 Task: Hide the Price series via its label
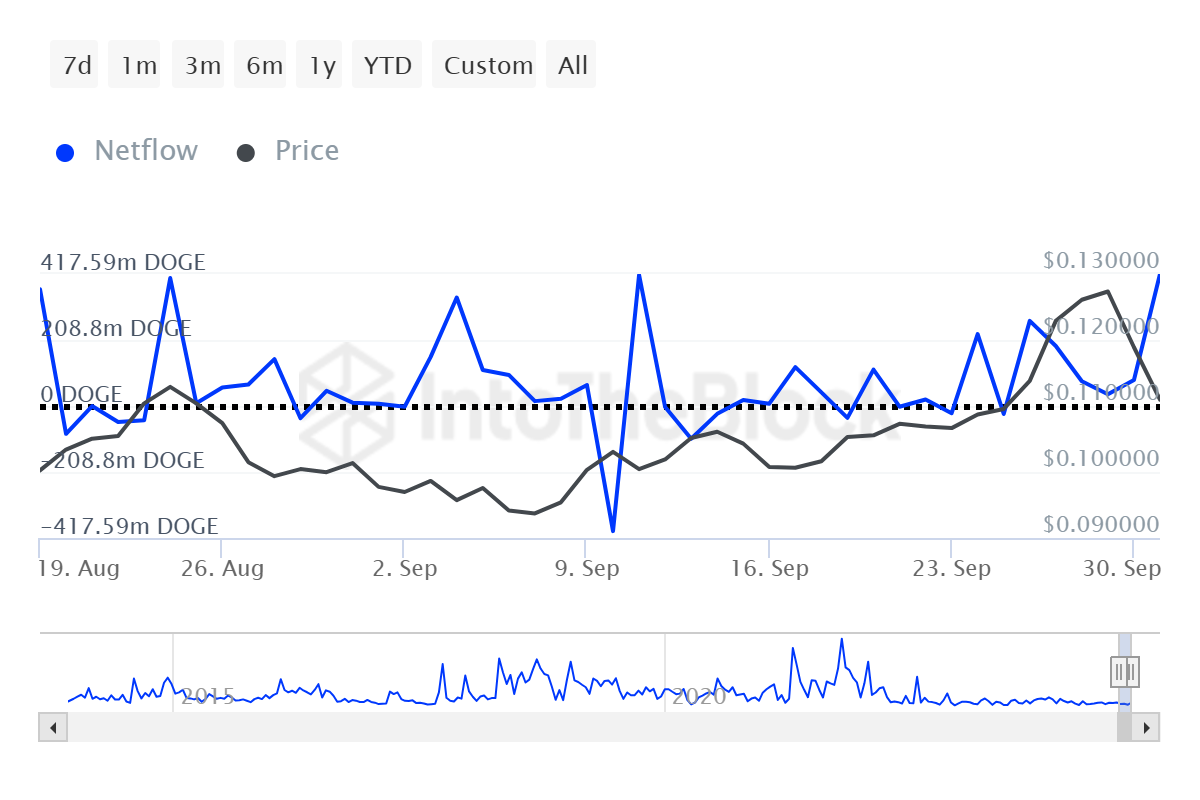[307, 151]
